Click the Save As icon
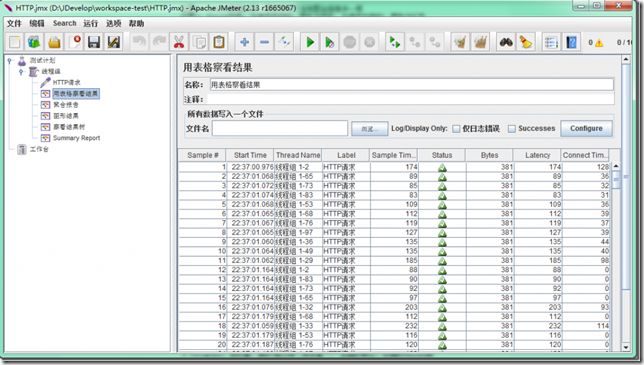644x365 pixels. [x=114, y=42]
